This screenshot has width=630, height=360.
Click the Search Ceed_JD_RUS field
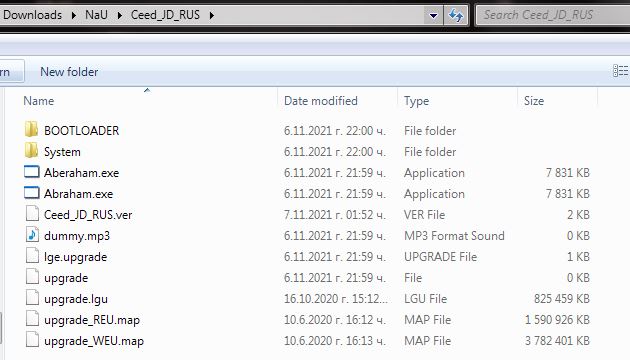[x=554, y=15]
